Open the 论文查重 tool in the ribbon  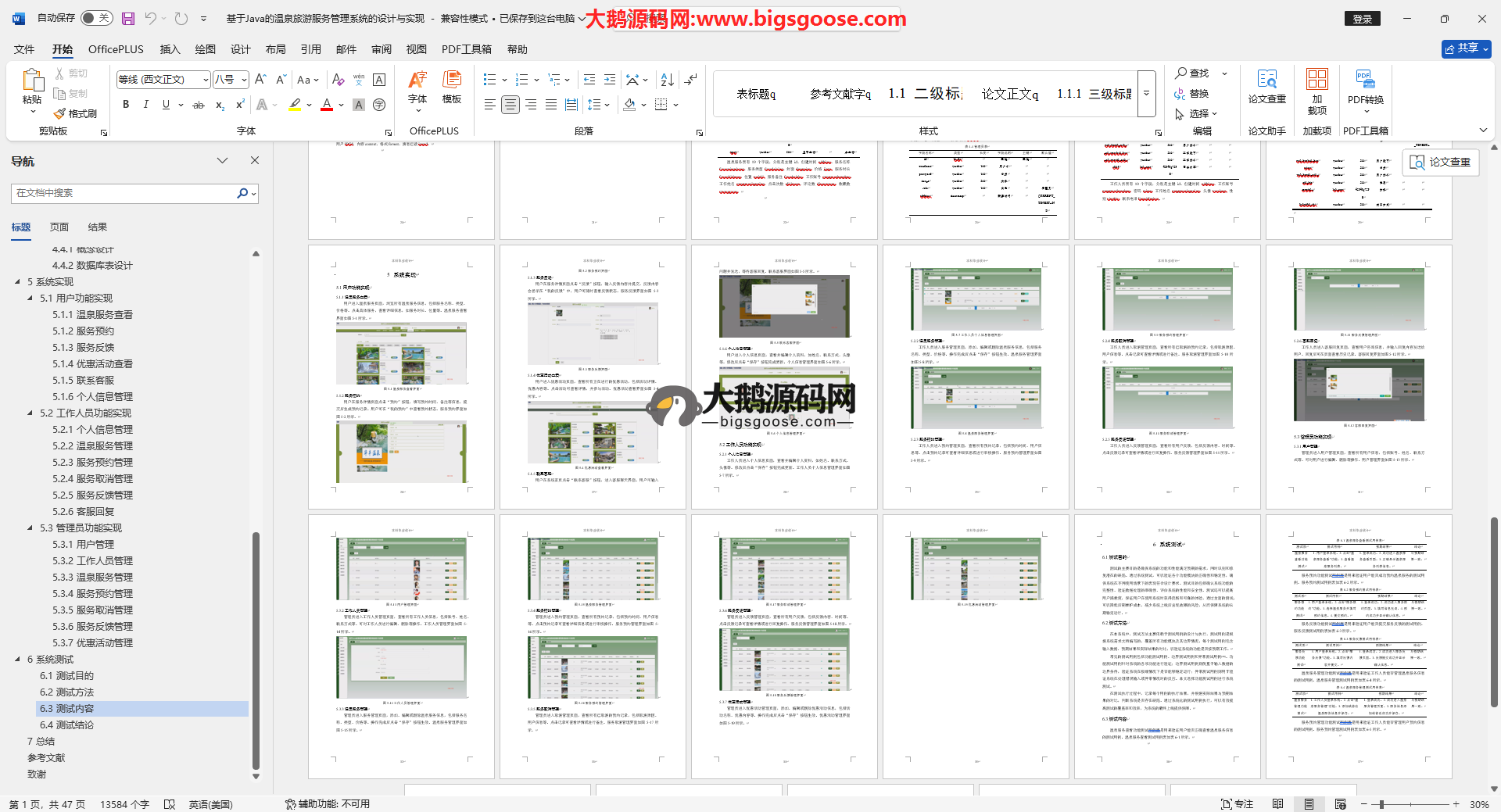(x=1266, y=87)
